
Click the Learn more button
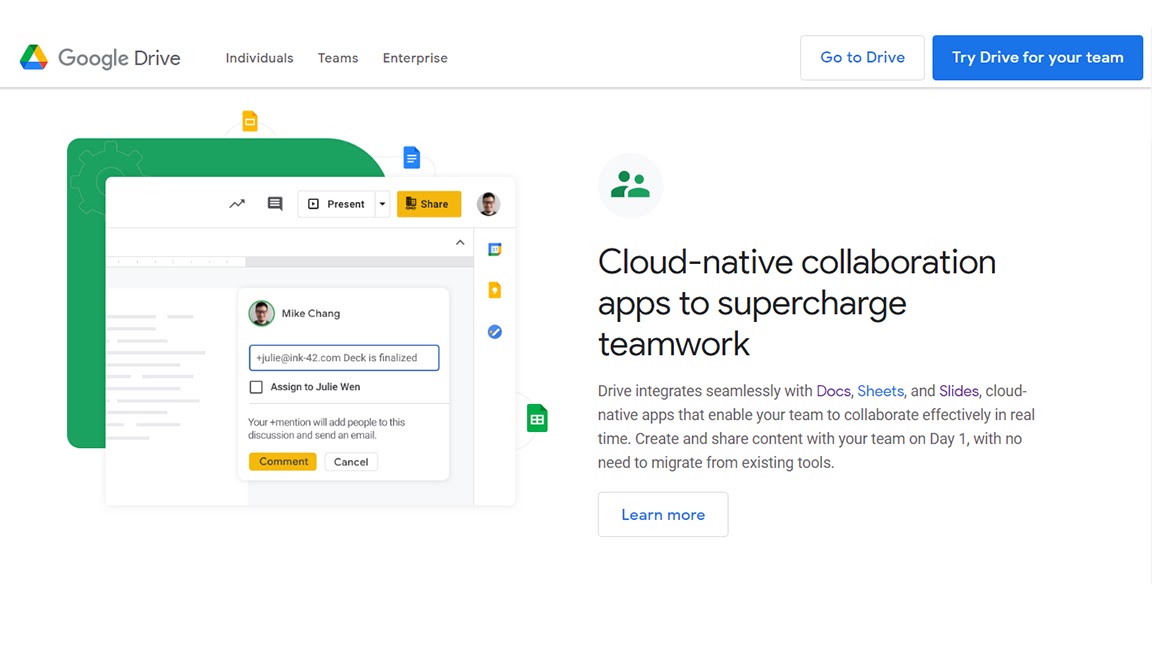(663, 514)
